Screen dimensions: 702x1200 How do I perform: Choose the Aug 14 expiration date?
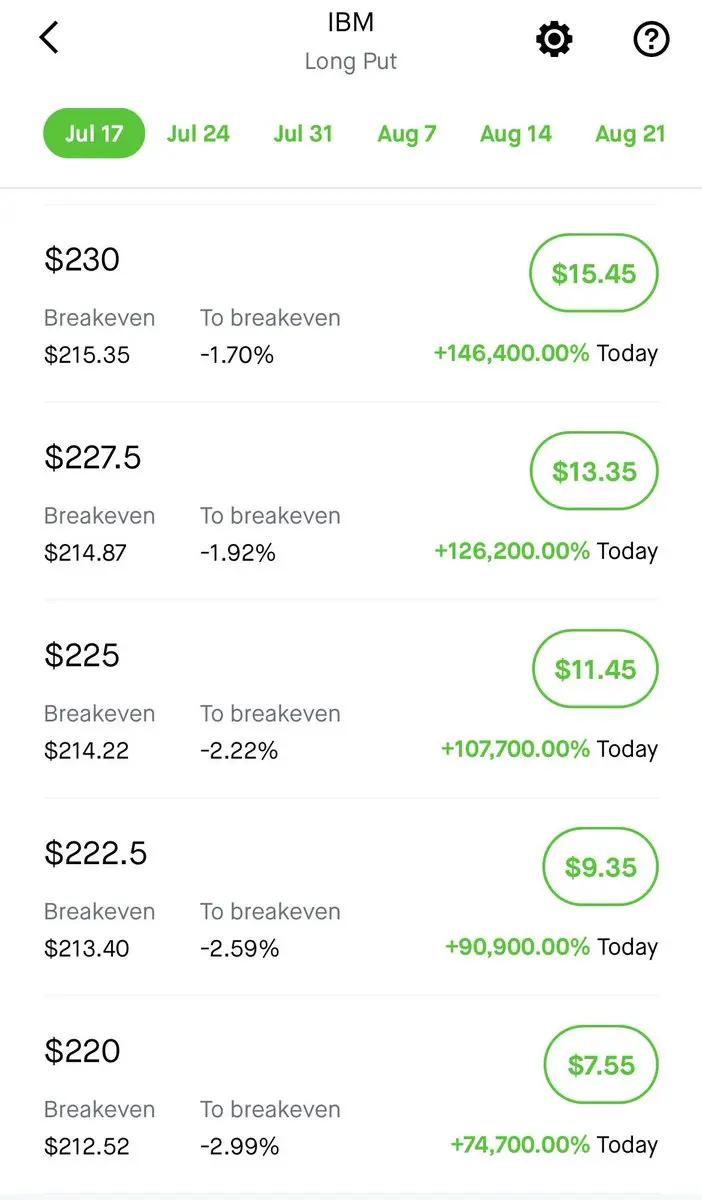tap(516, 134)
